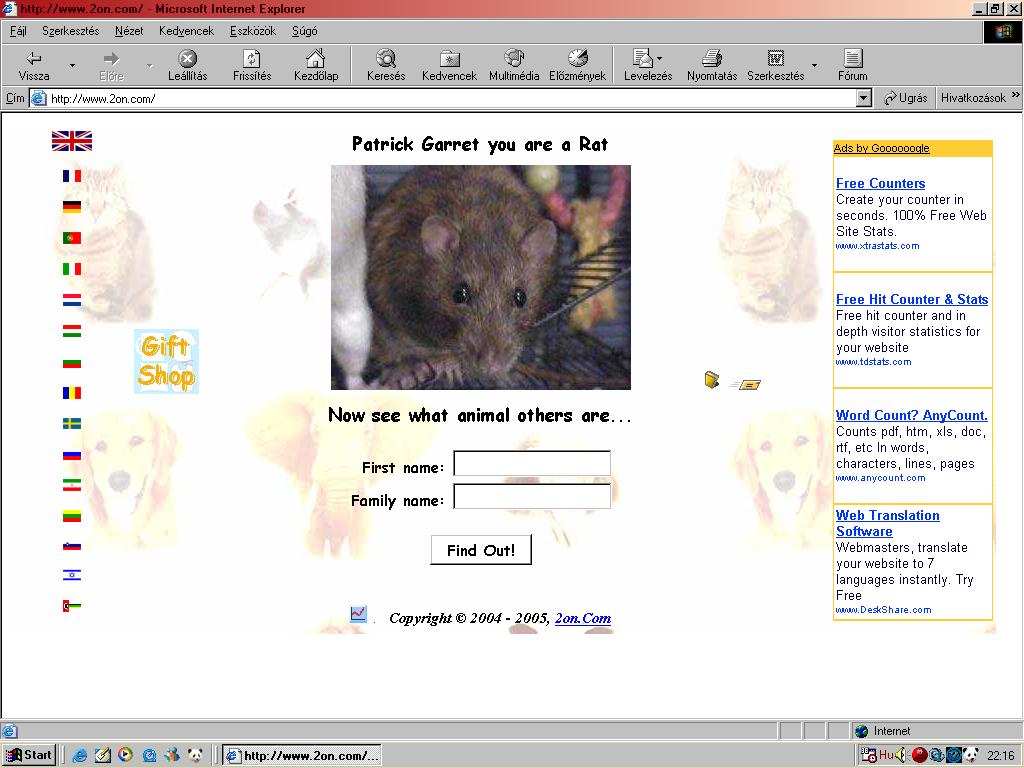Viewport: 1024px width, 768px height.
Task: Click the First name input field
Action: coord(532,463)
